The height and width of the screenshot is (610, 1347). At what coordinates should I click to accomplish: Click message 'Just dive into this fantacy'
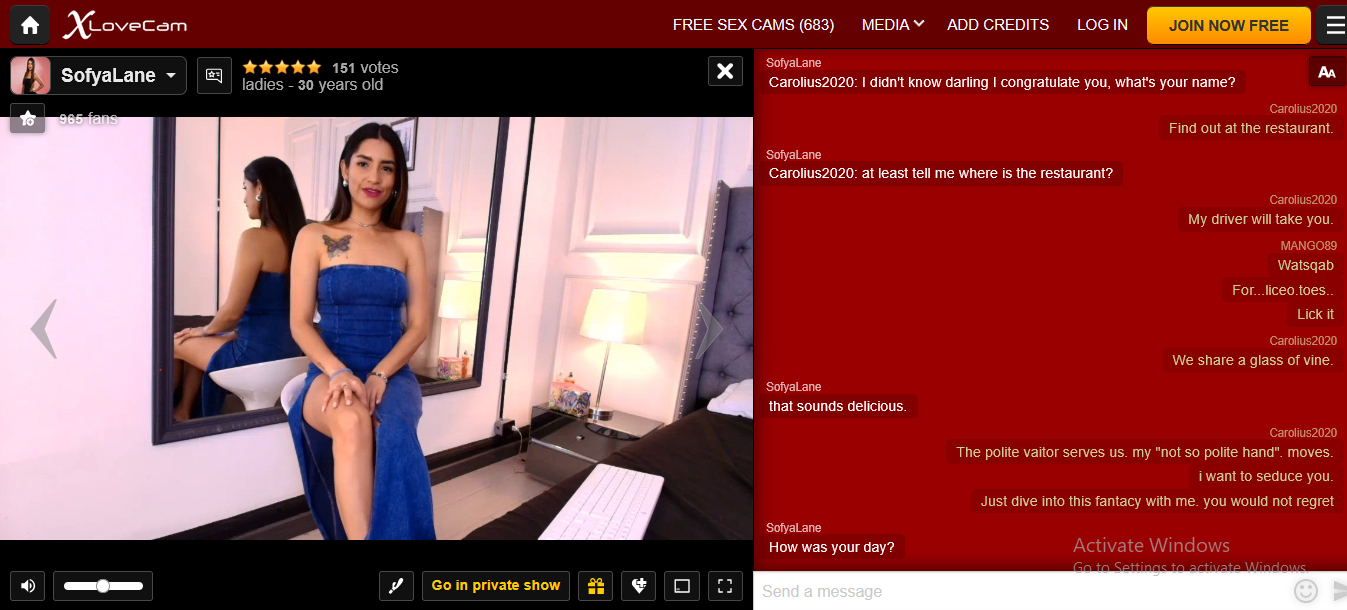pos(1157,501)
